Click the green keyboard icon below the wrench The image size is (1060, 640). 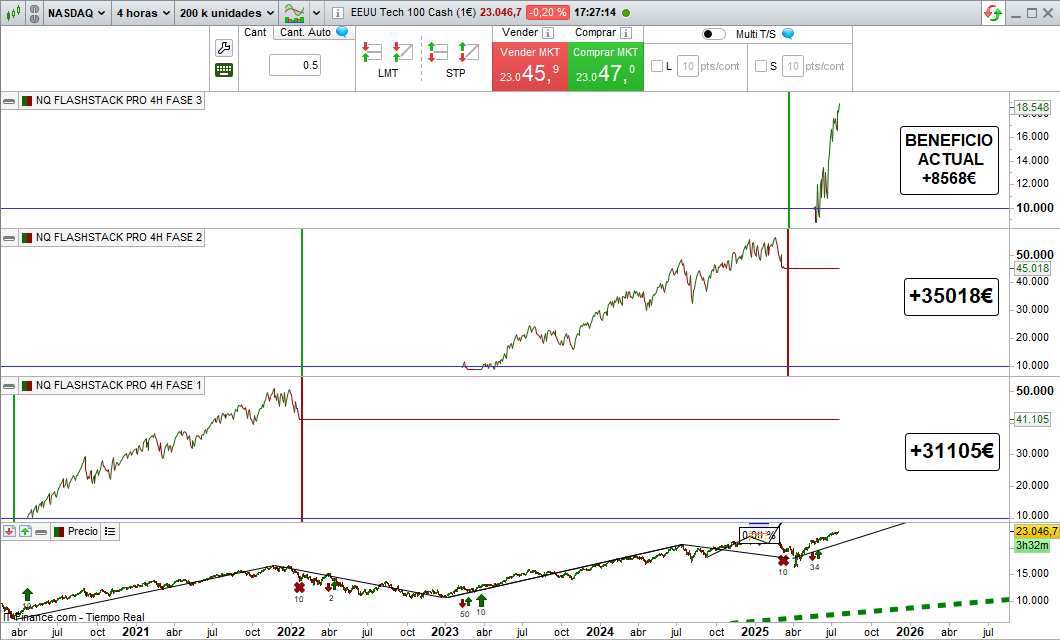tap(224, 70)
